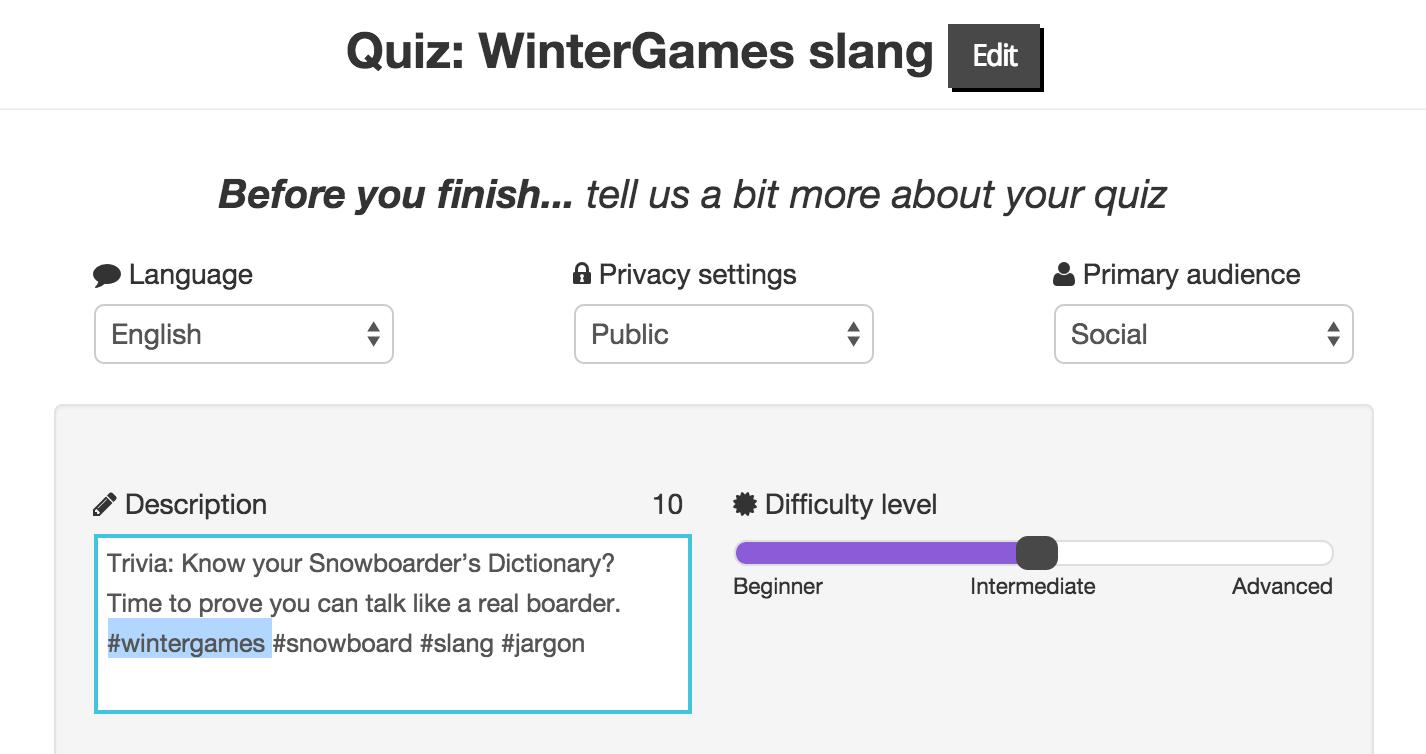Click the highlighted #wintergames hashtag
The height and width of the screenshot is (754, 1426).
tap(187, 643)
